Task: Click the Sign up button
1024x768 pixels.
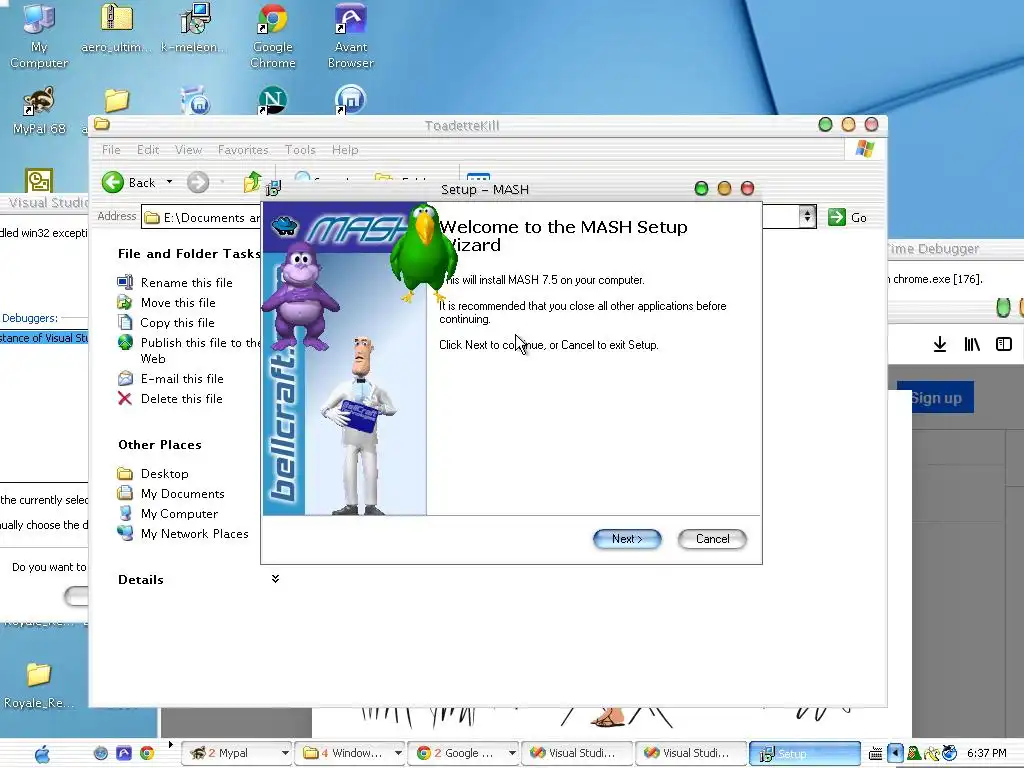Action: (935, 398)
